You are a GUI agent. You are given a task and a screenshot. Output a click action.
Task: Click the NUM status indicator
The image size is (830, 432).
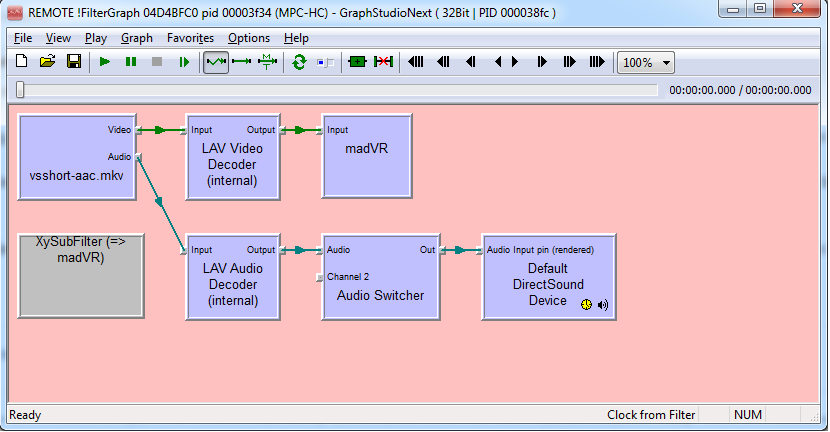747,415
